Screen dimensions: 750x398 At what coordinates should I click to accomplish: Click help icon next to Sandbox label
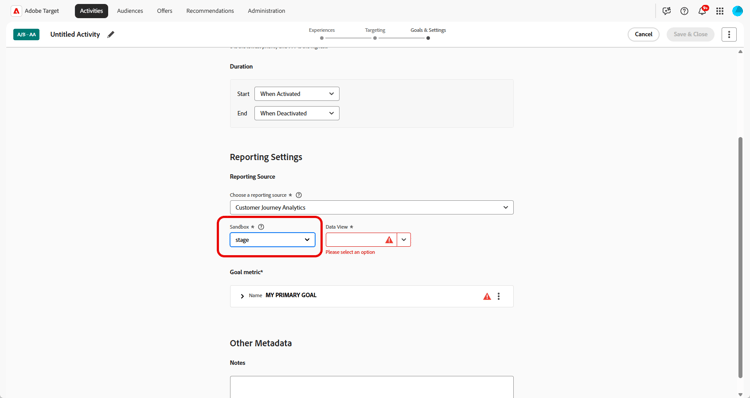261,227
